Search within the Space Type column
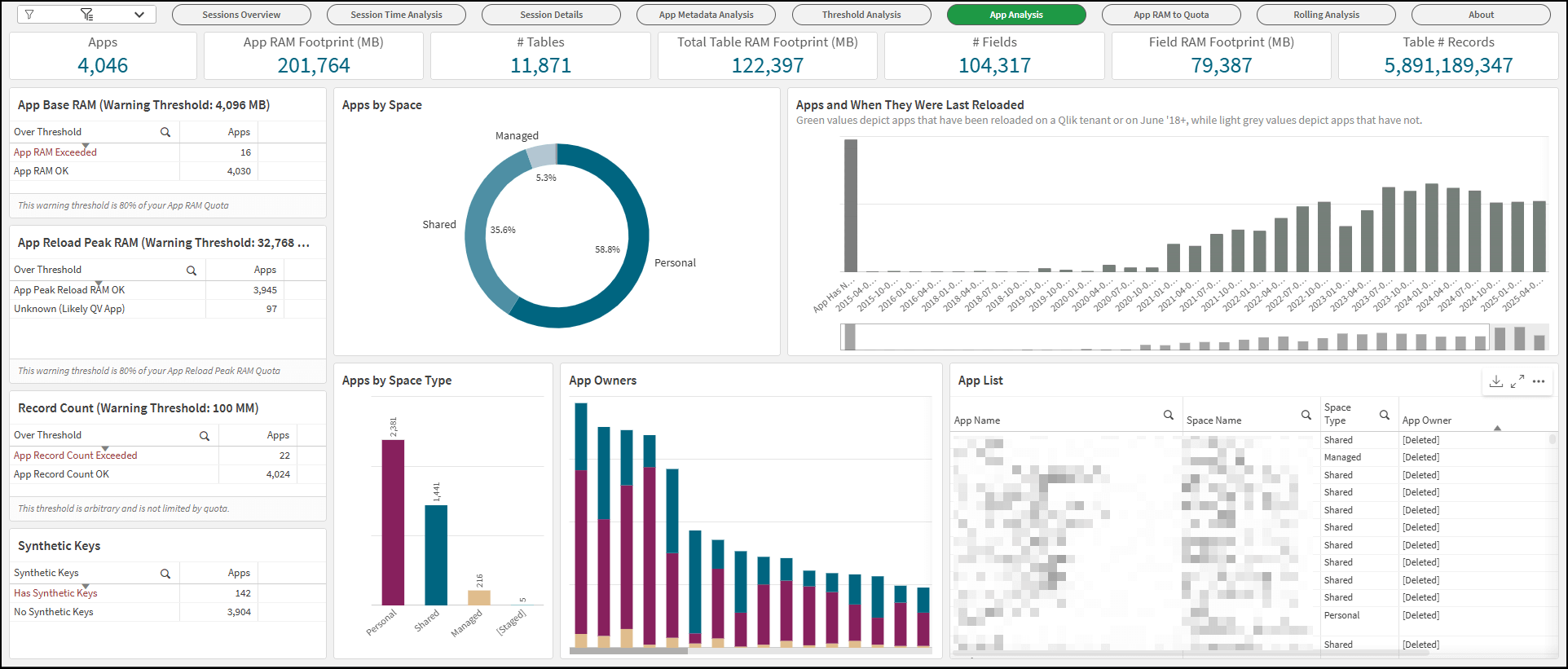Screen dimensions: 1568x669 pyautogui.click(x=1384, y=416)
